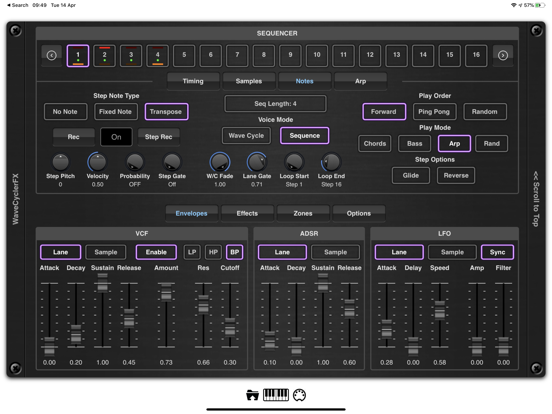Screen dimensions: 552x414
Task: Choose the Chords play mode
Action: pyautogui.click(x=375, y=144)
